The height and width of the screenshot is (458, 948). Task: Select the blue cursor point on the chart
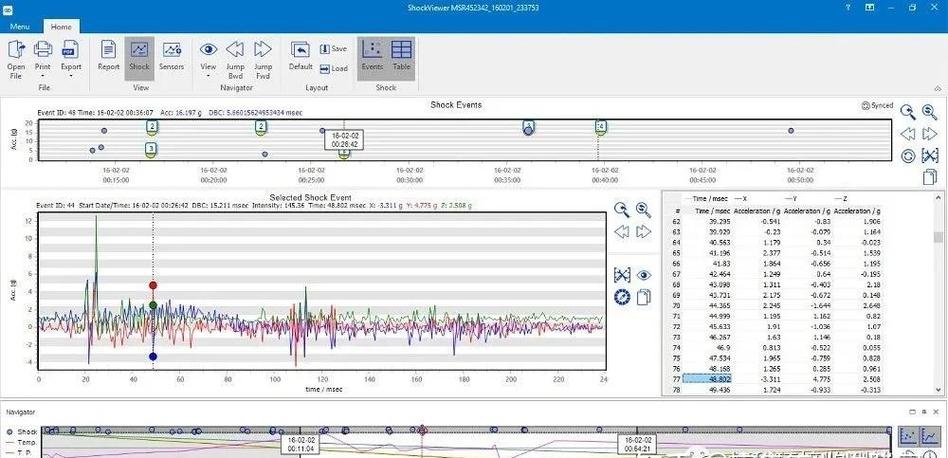(153, 356)
